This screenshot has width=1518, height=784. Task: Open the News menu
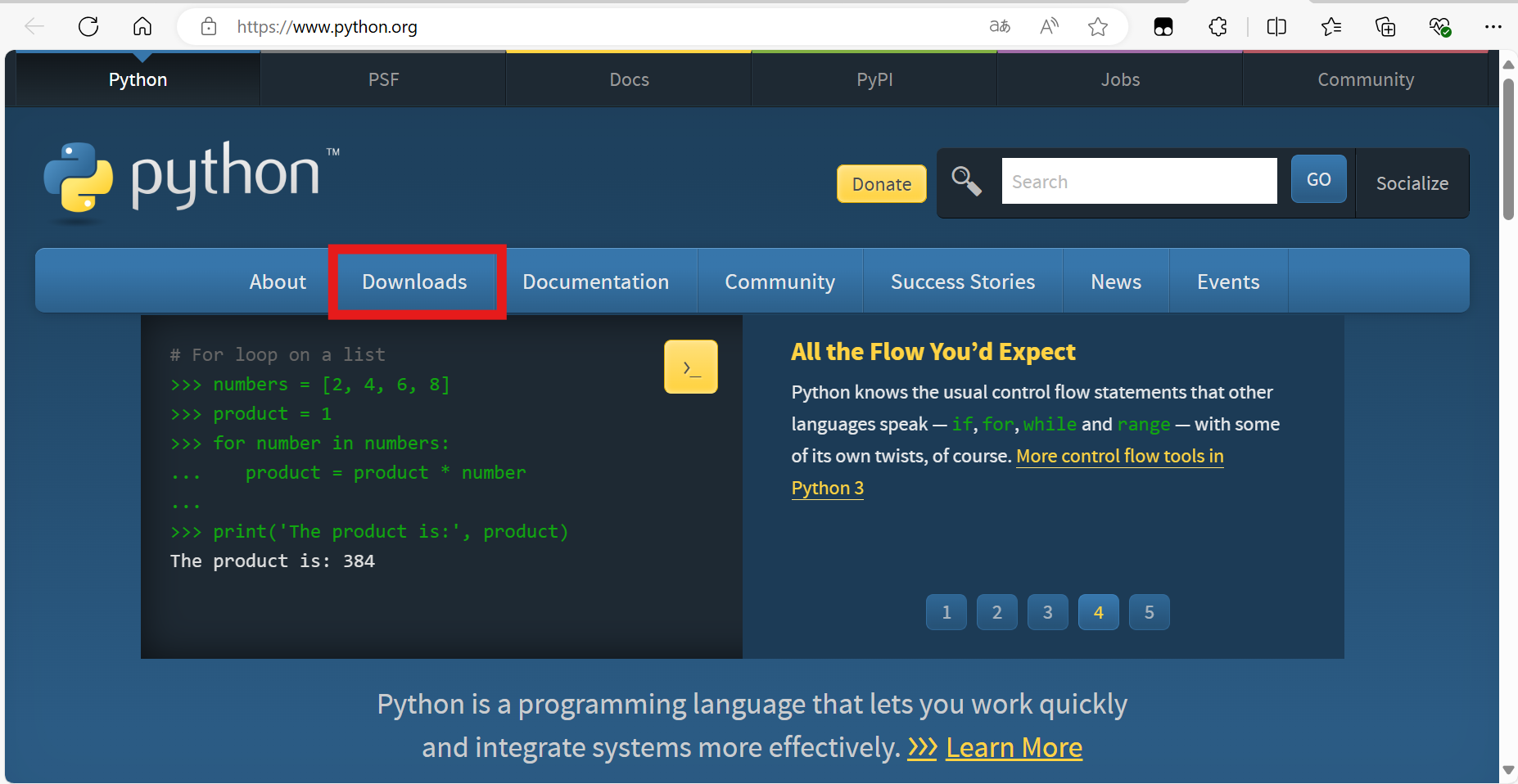point(1116,282)
